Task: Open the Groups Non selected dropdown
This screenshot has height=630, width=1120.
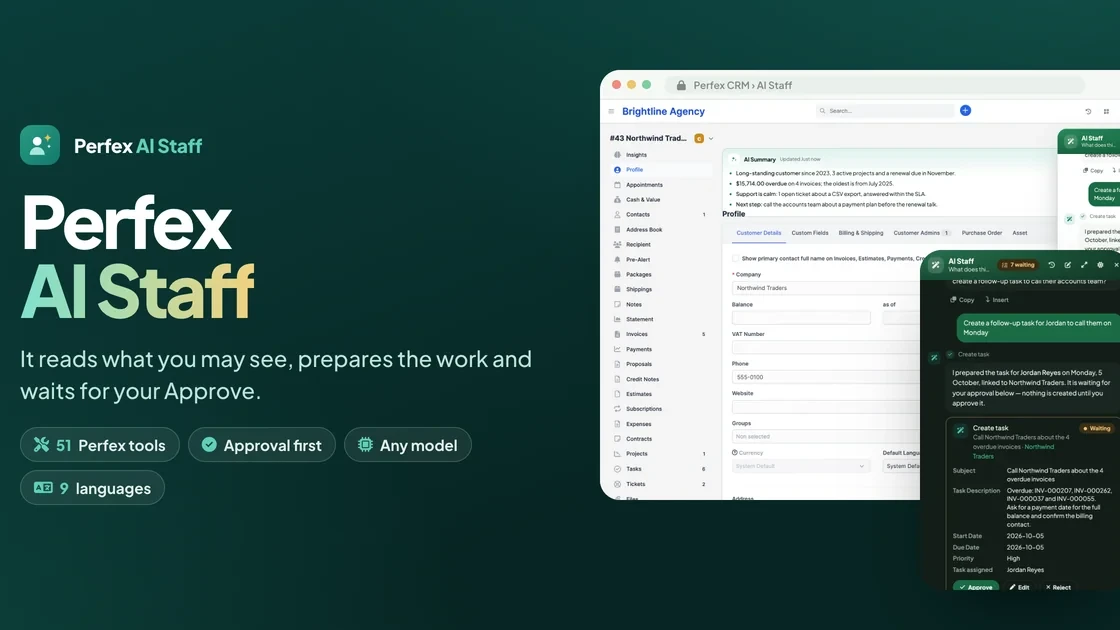Action: pyautogui.click(x=826, y=436)
